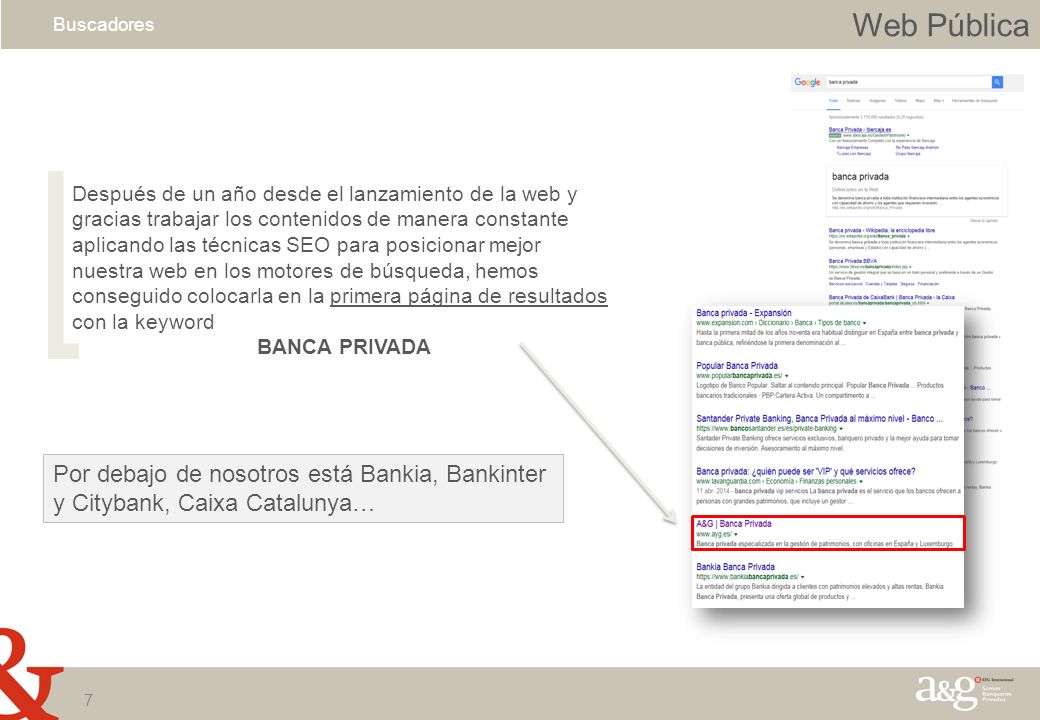The width and height of the screenshot is (1040, 720).
Task: Click the 'banca privada' definition card heading
Action: (860, 177)
